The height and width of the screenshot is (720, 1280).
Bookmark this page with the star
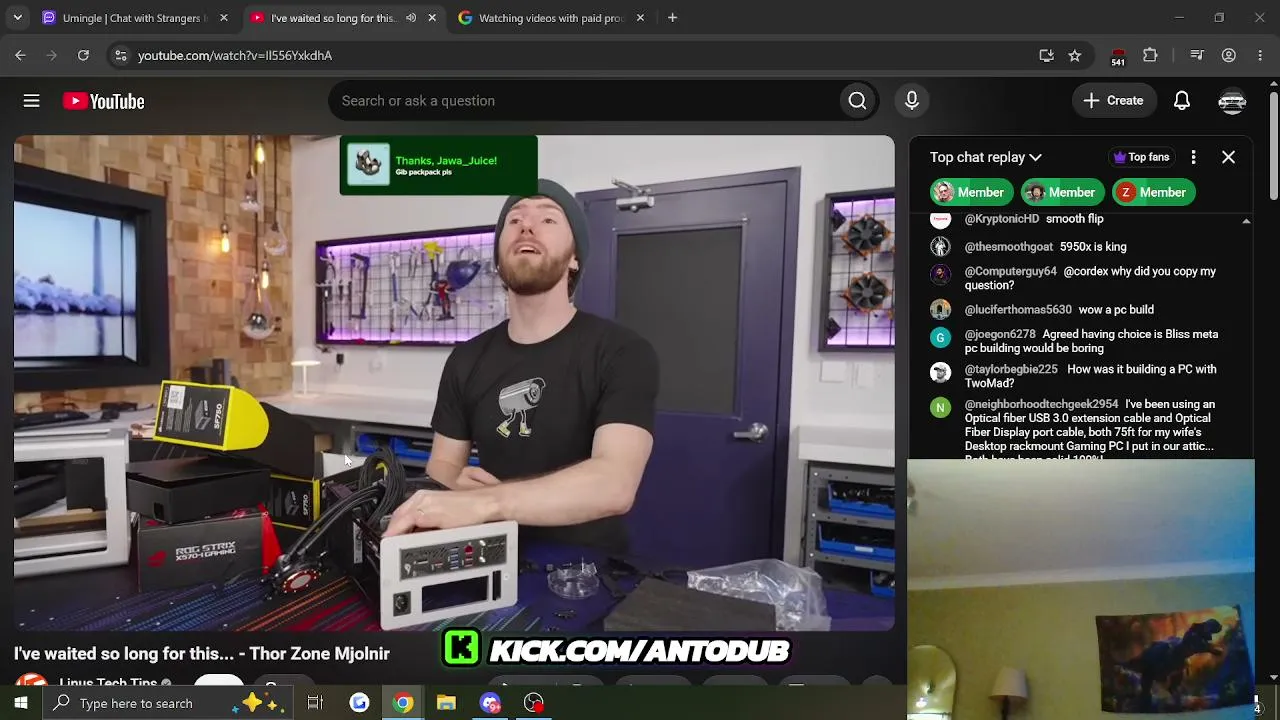point(1075,56)
